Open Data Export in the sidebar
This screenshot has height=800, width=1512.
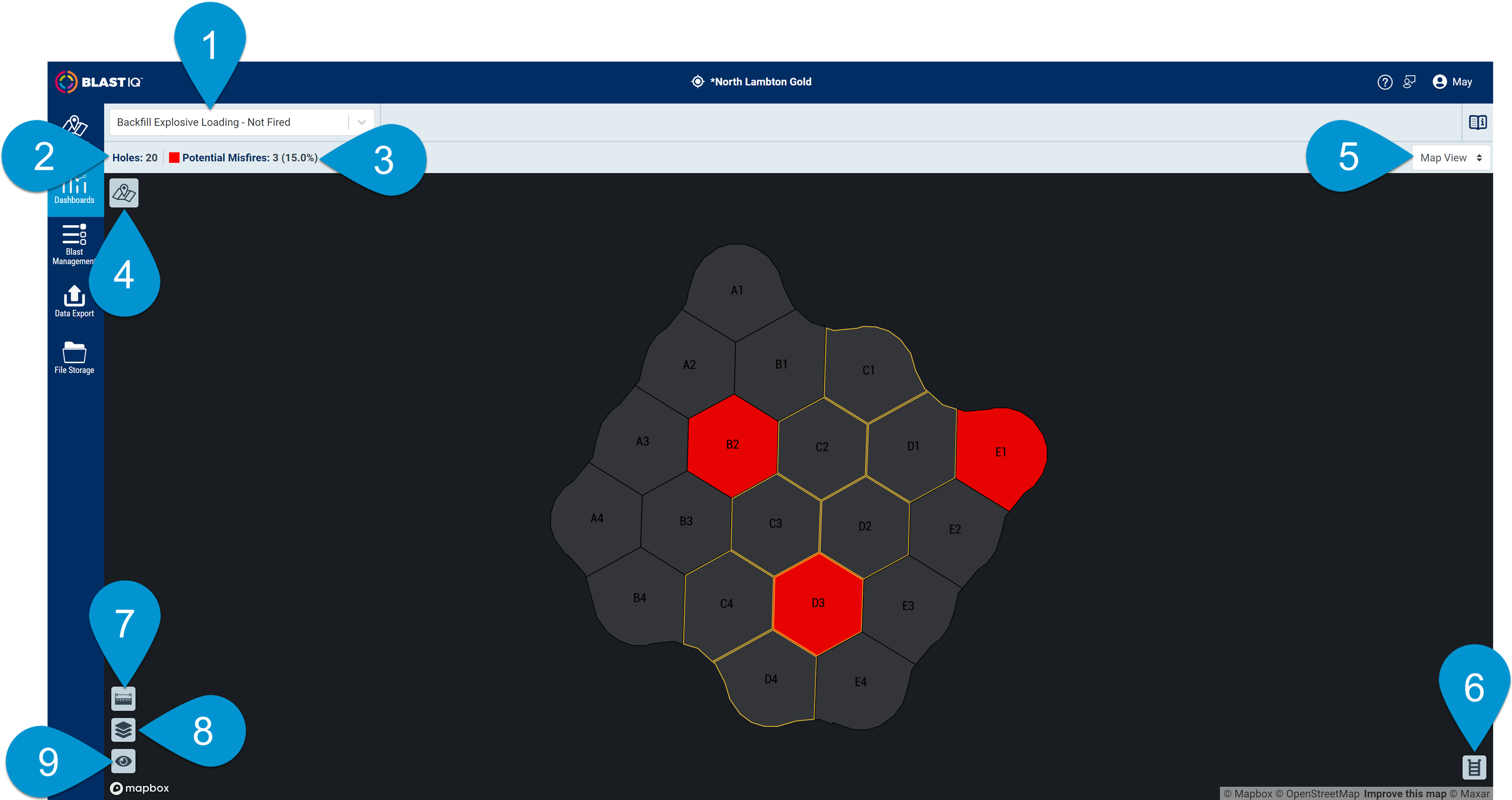pyautogui.click(x=74, y=301)
